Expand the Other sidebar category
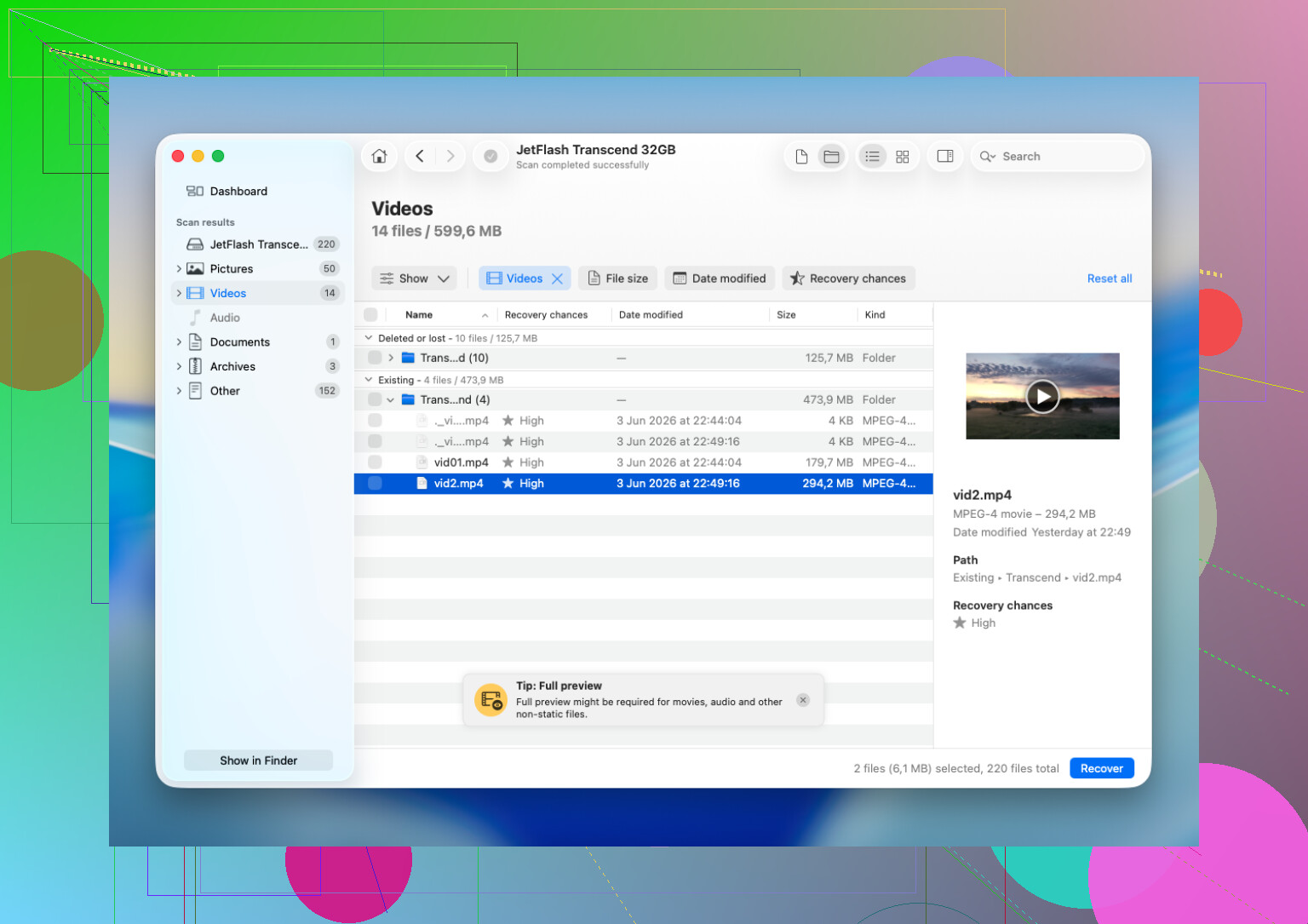This screenshot has width=1308, height=924. pos(179,391)
